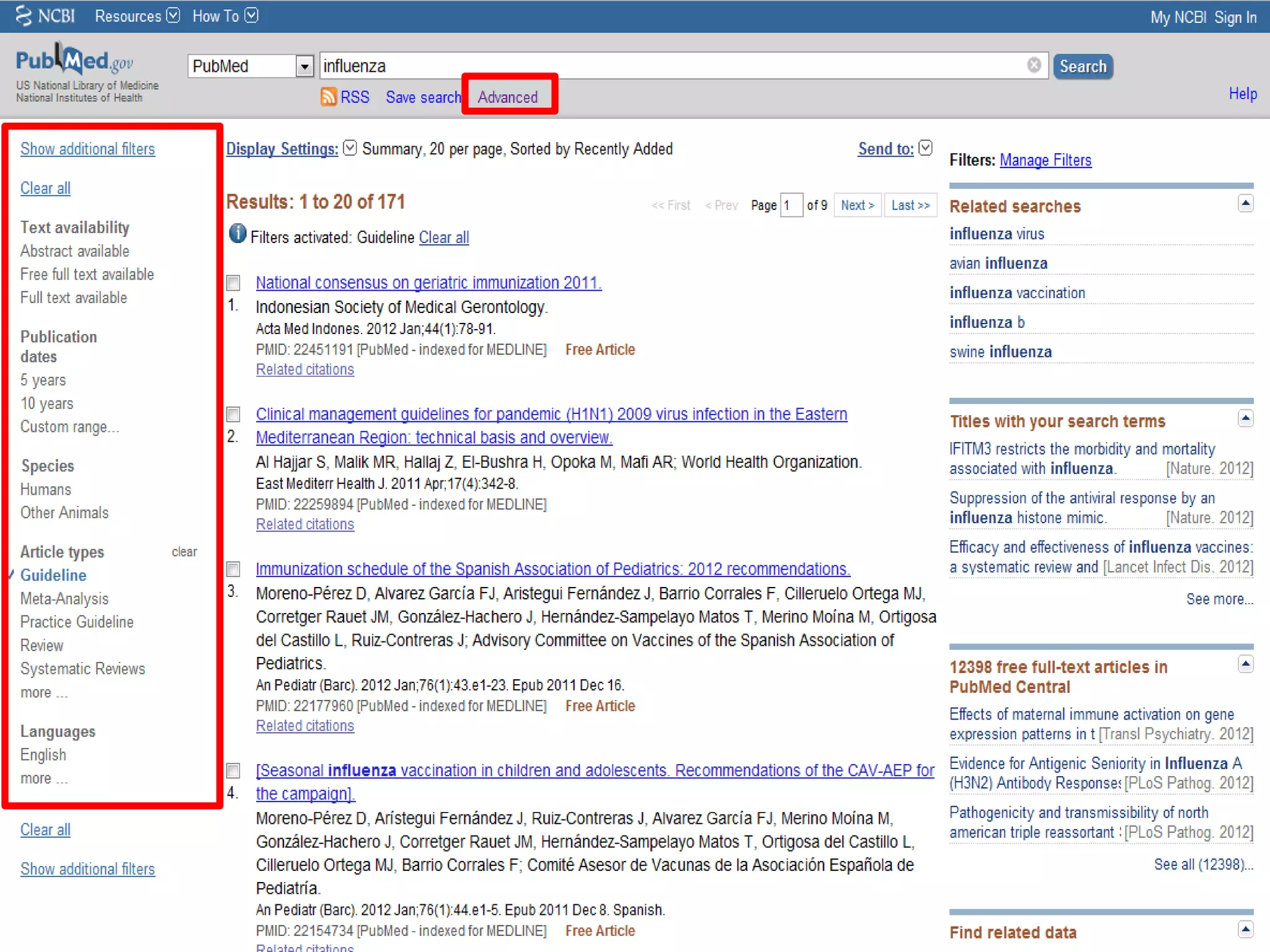Collapse Titles with your search terms panel
The width and height of the screenshot is (1270, 952).
coord(1245,418)
